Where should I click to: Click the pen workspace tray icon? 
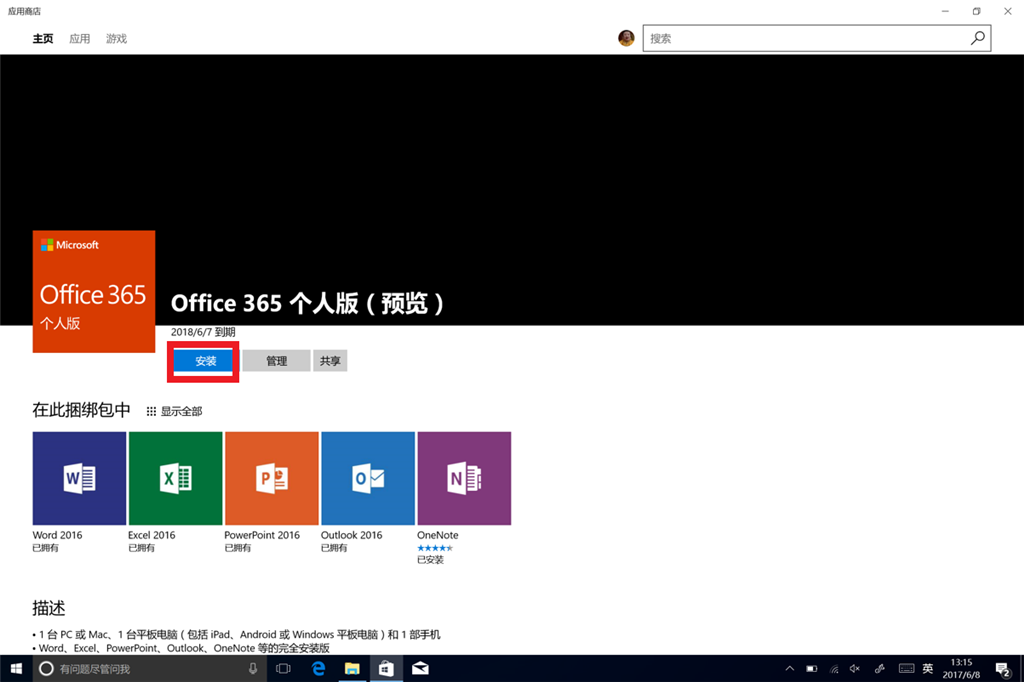(x=880, y=668)
